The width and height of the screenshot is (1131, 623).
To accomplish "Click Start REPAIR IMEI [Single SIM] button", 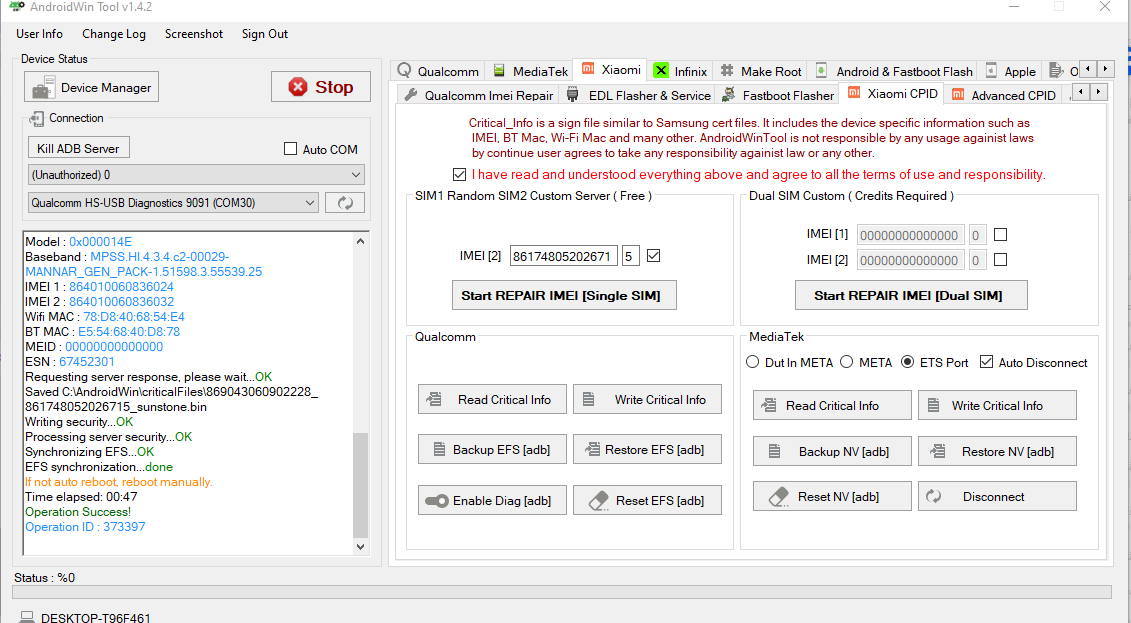I will click(564, 295).
